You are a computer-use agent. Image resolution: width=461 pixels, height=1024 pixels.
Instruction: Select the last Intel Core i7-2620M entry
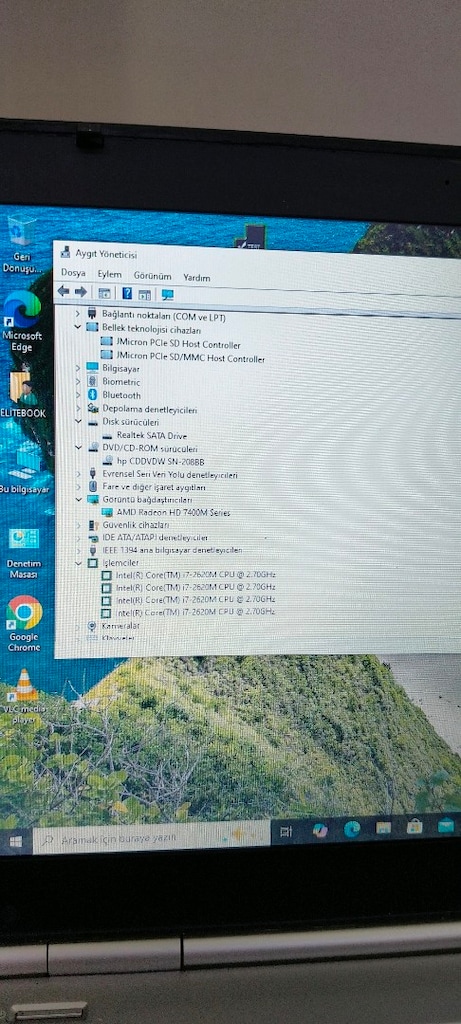[195, 612]
